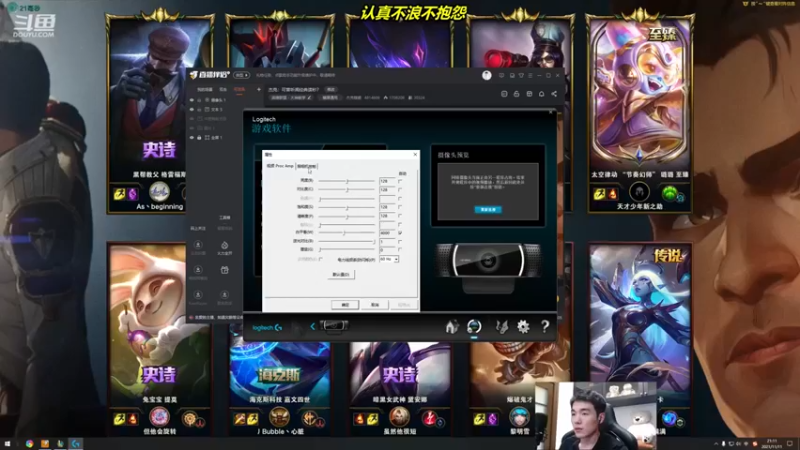Click the plus icon to add a scene
The image size is (800, 450).
click(x=259, y=89)
